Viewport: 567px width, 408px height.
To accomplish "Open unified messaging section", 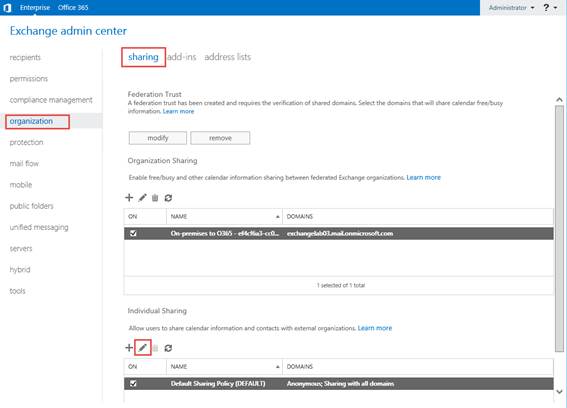I will (39, 227).
